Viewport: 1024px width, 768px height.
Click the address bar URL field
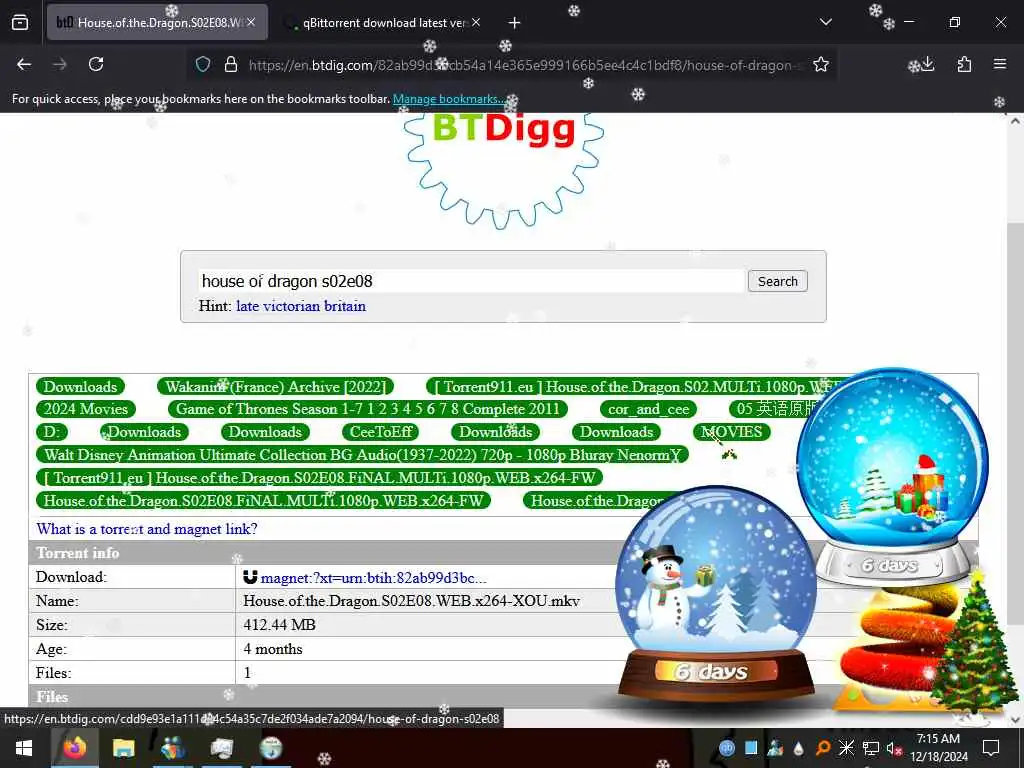[526, 65]
